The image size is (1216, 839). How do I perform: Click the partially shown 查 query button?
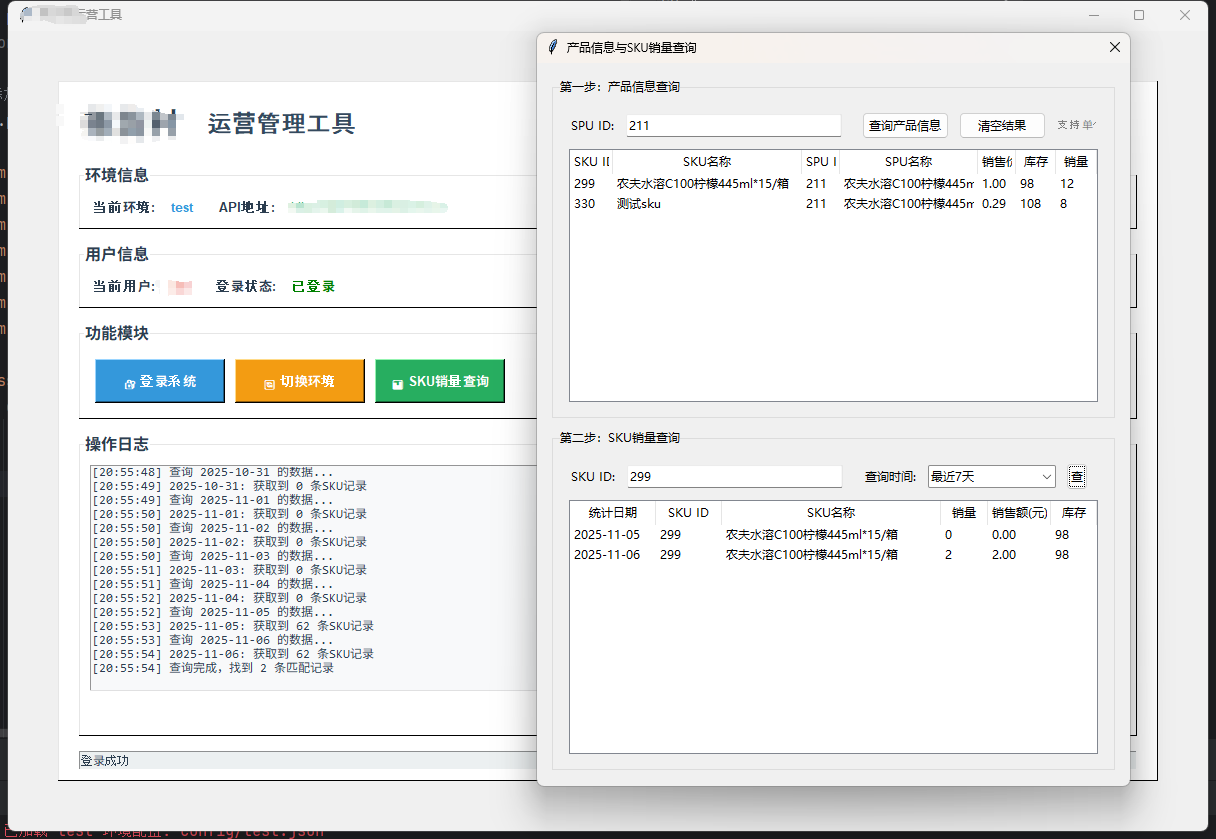tap(1076, 477)
